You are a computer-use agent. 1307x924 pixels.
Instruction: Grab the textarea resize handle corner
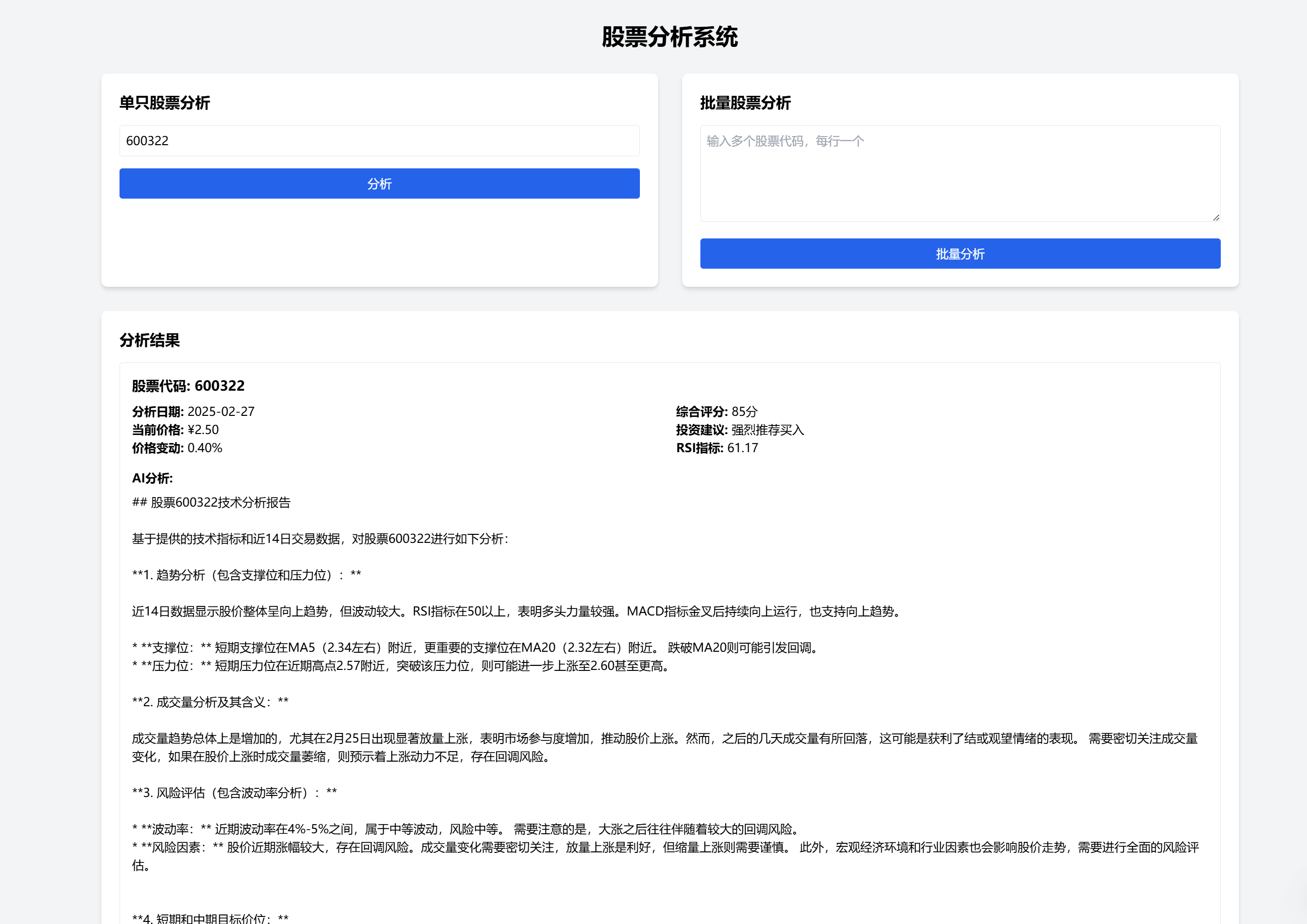pos(1216,217)
